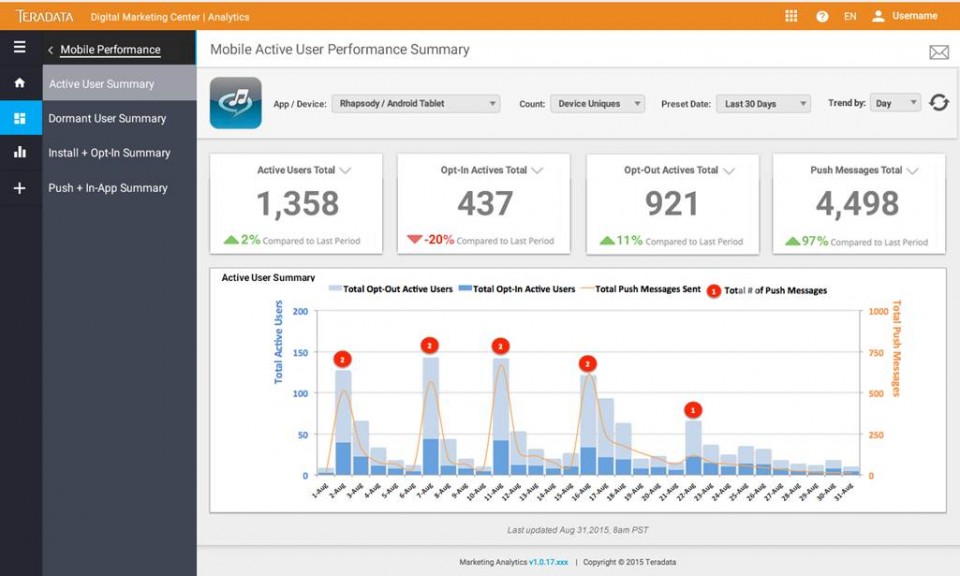960x576 pixels.
Task: Click the 437 opt-in actives value
Action: pyautogui.click(x=485, y=203)
